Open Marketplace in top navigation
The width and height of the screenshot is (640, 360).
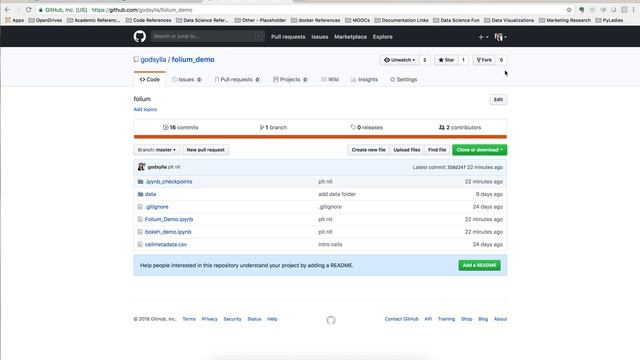tap(351, 37)
